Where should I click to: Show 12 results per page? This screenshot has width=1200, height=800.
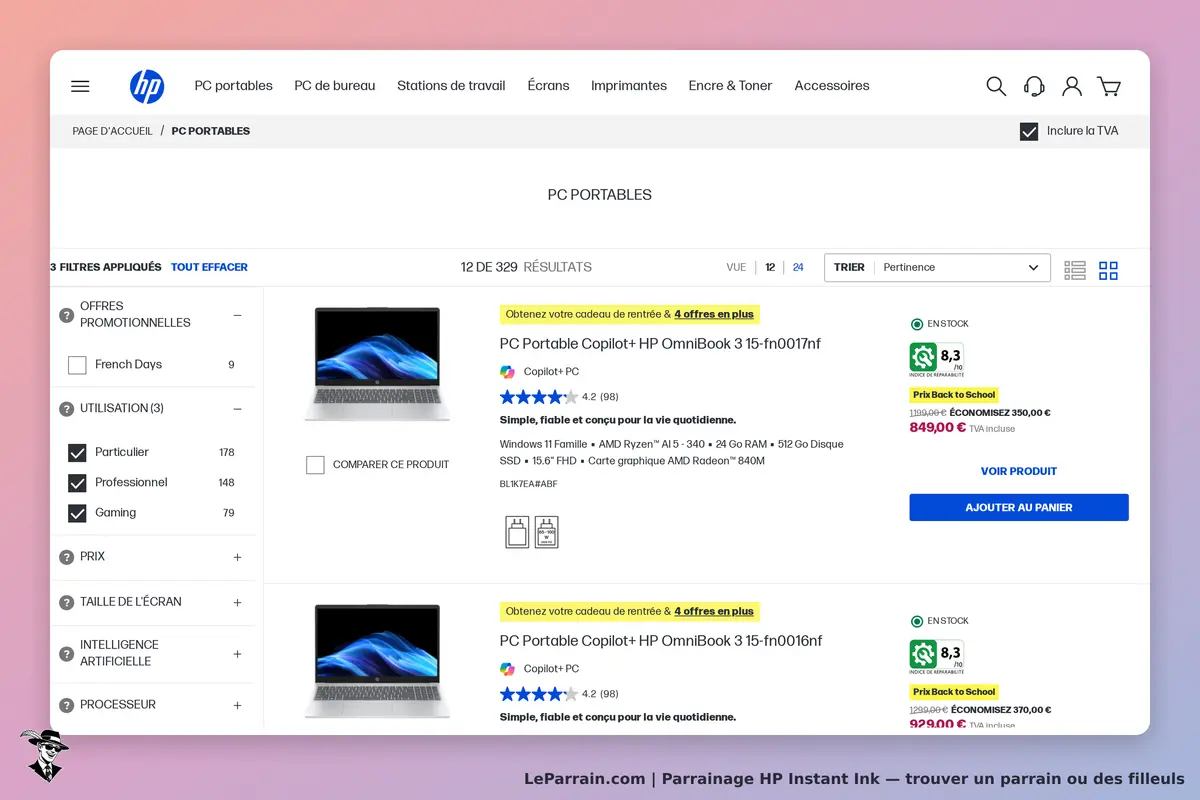coord(770,268)
